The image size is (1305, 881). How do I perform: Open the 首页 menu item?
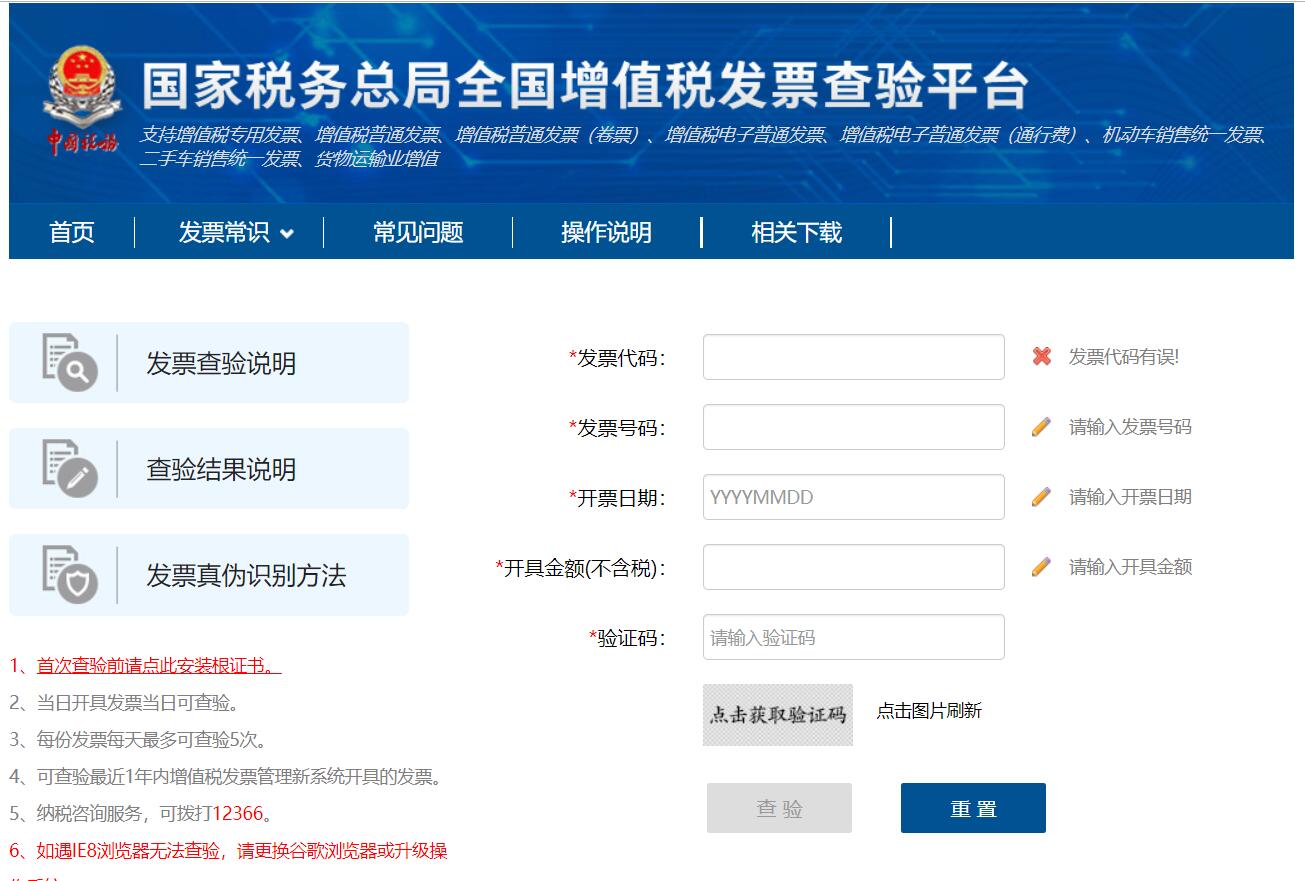(x=71, y=232)
